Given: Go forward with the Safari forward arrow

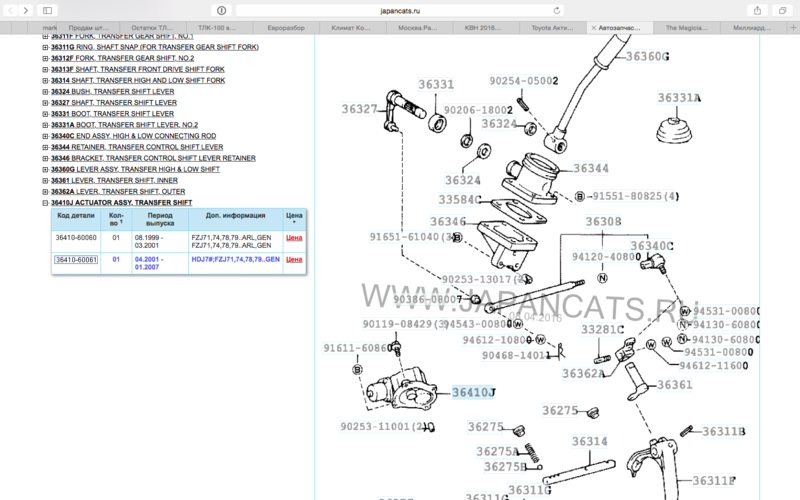Looking at the screenshot, I should (x=26, y=10).
